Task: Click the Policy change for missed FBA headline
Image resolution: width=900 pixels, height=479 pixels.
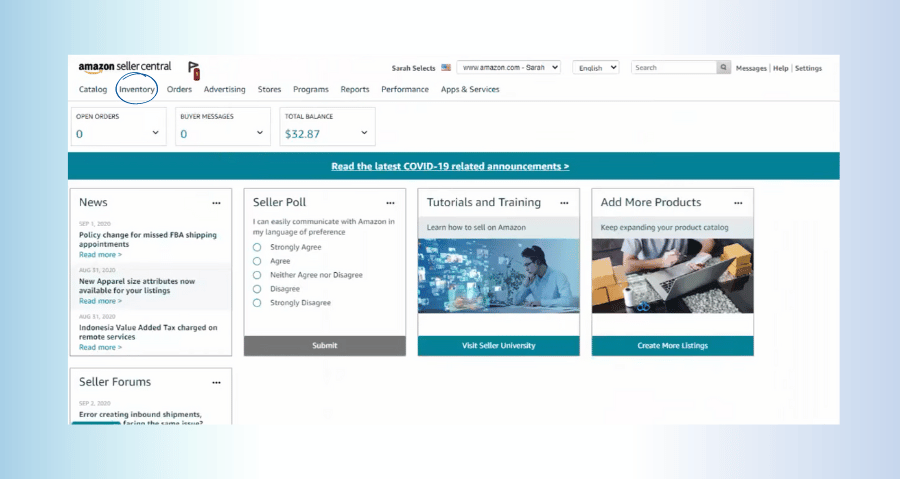Action: coord(148,240)
